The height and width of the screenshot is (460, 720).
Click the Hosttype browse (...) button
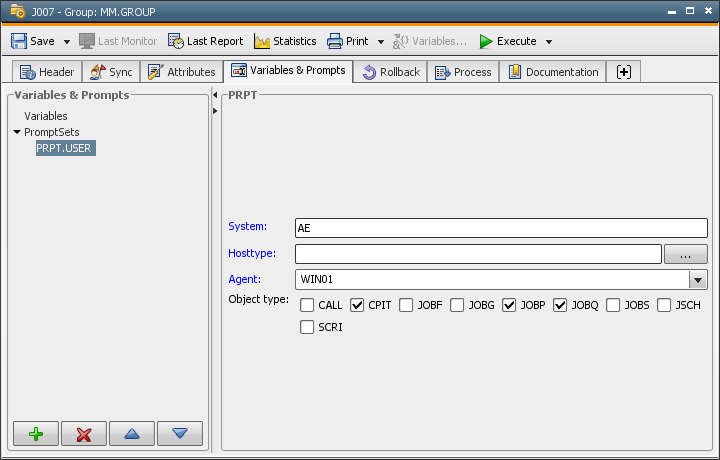(686, 254)
